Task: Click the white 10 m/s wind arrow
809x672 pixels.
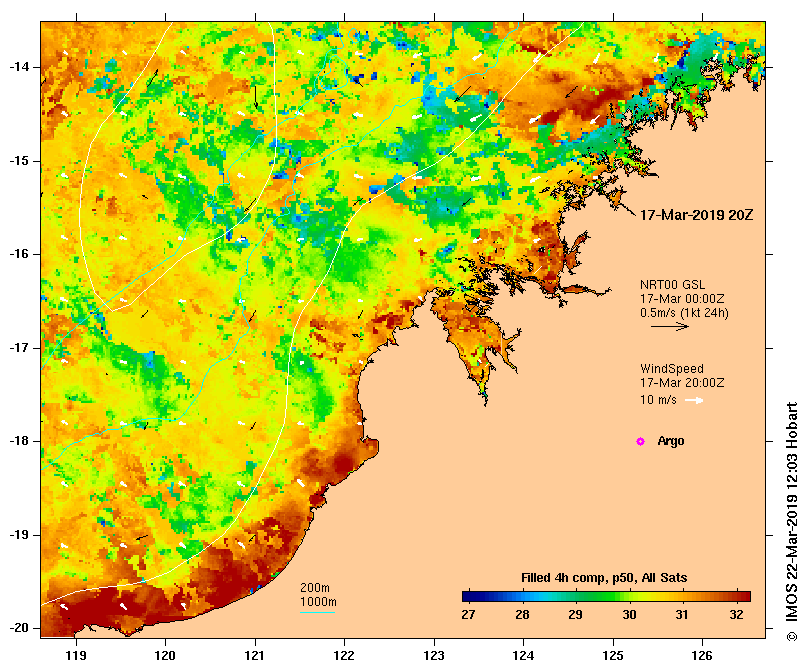Action: pos(694,400)
